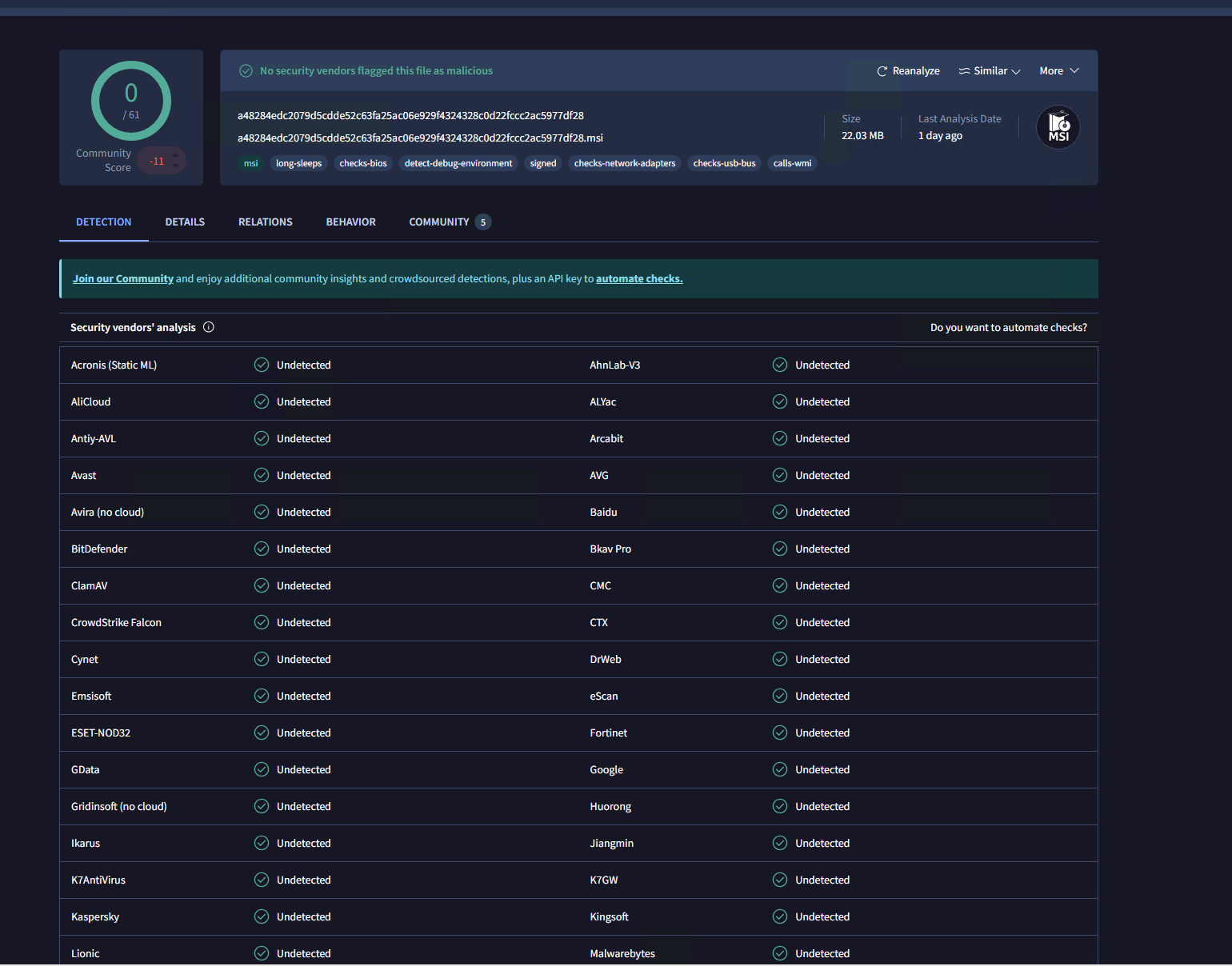
Task: Click the Reanalyze button
Action: point(908,71)
